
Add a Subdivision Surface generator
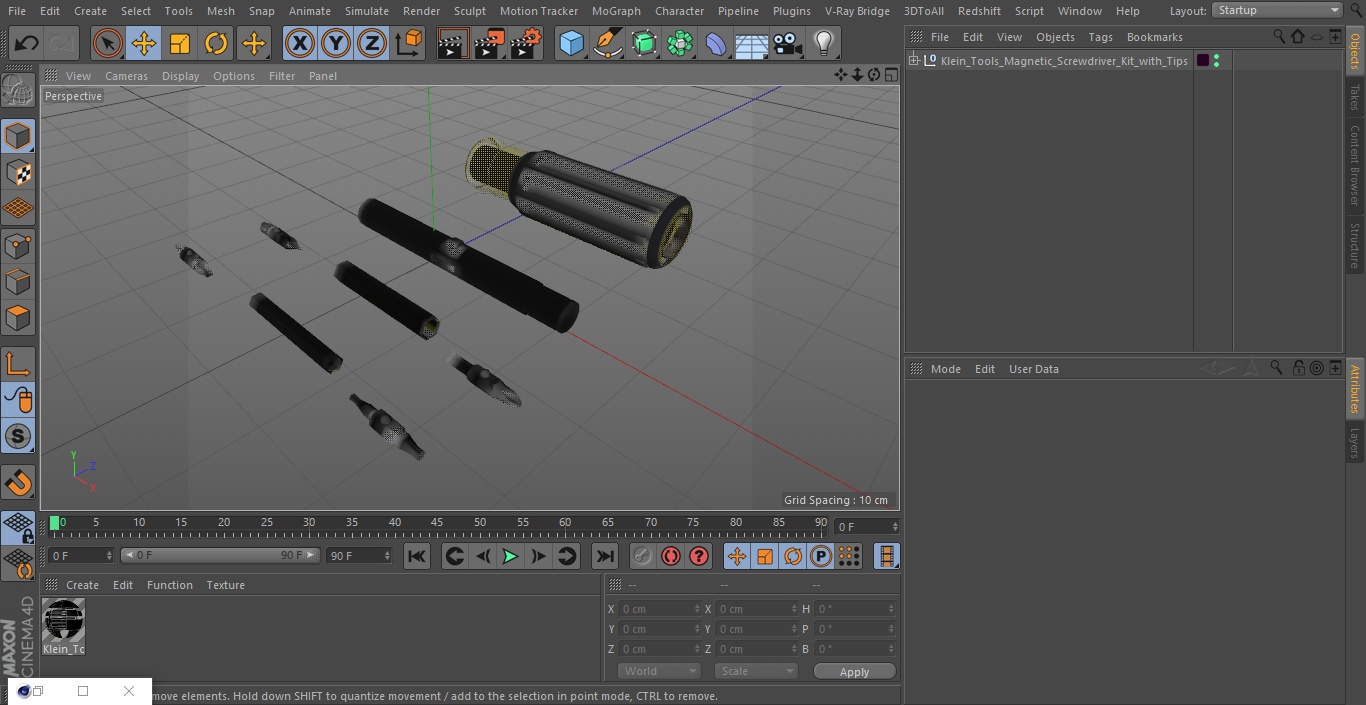click(x=644, y=43)
